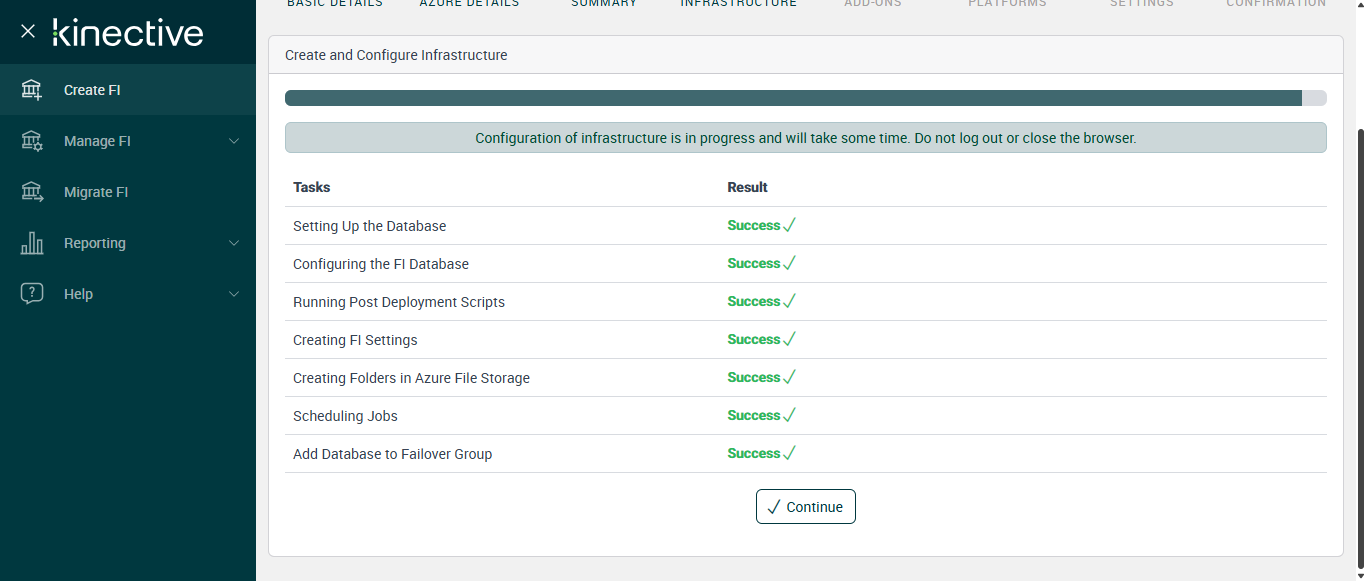Image resolution: width=1366 pixels, height=581 pixels.
Task: Click the Help question bubble icon
Action: coord(32,294)
